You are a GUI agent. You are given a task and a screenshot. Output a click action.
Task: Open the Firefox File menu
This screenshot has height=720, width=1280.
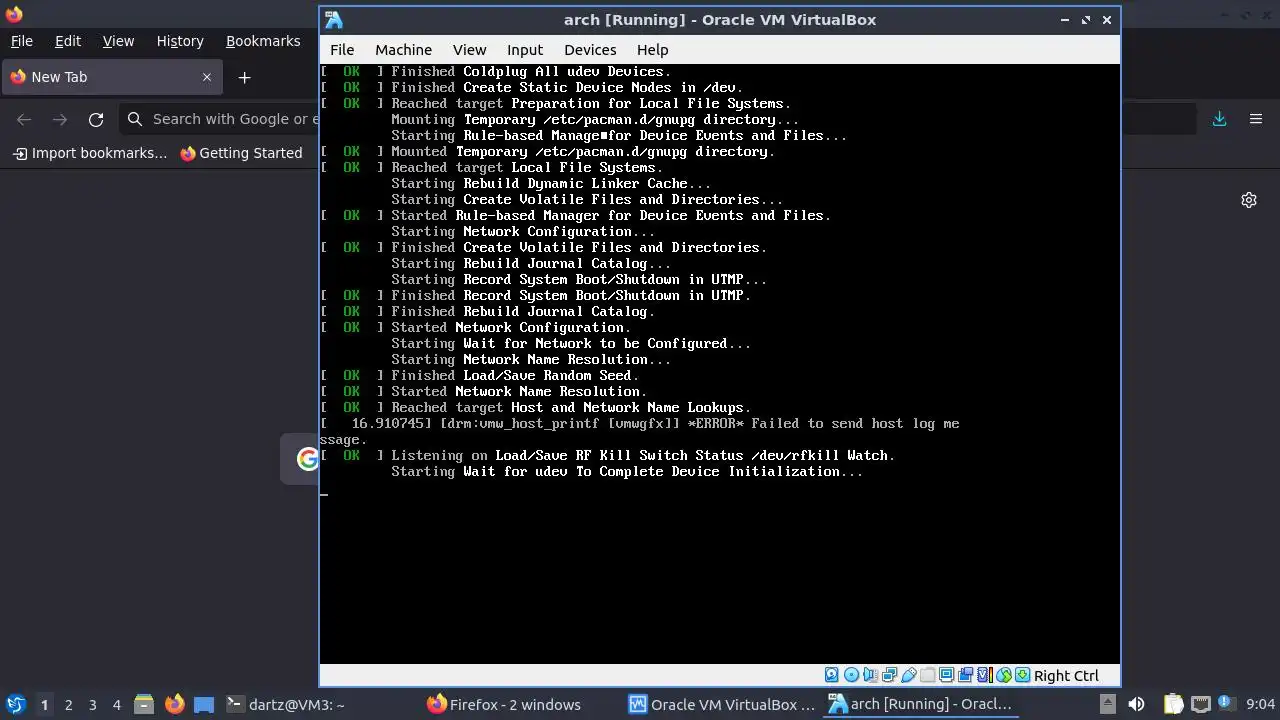[21, 41]
